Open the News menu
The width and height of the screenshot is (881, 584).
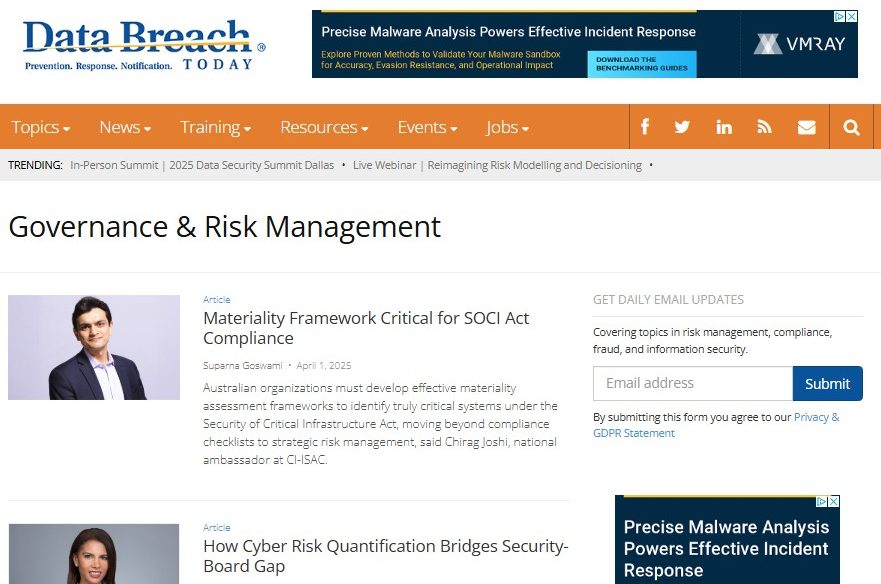click(x=124, y=127)
